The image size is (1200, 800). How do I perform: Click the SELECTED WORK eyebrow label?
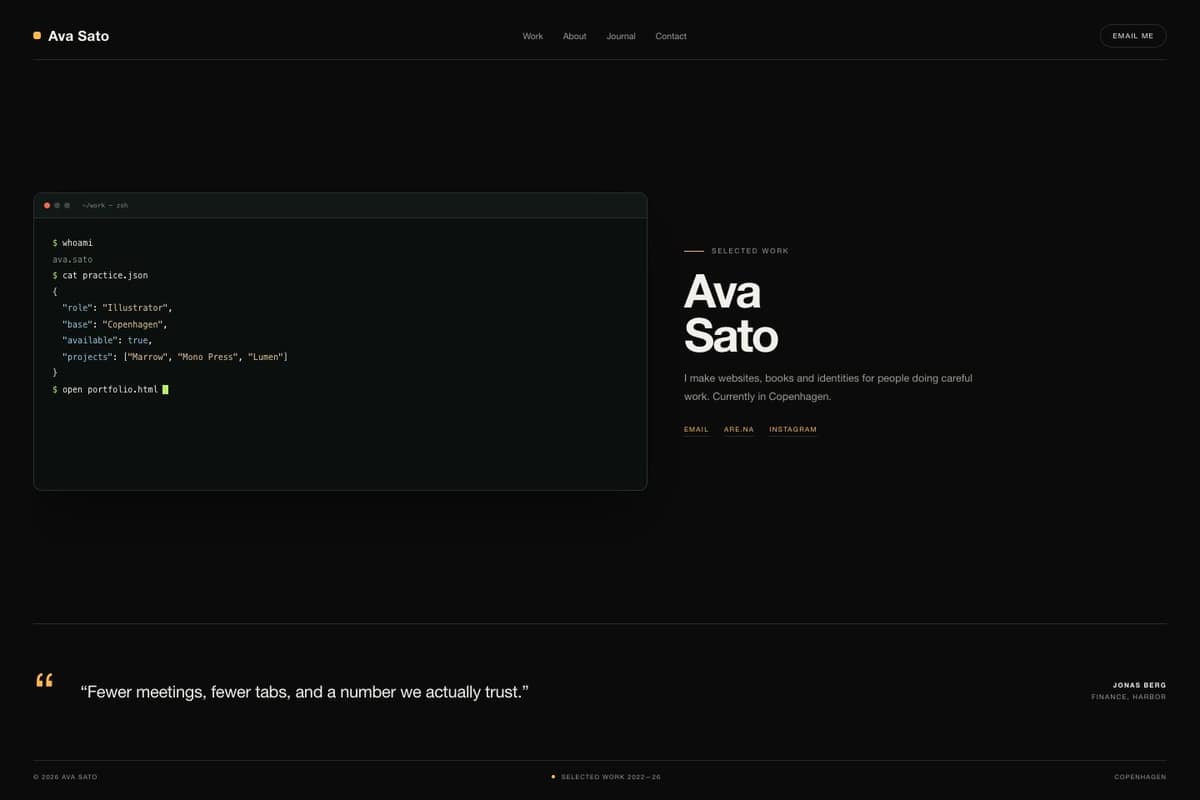[750, 251]
